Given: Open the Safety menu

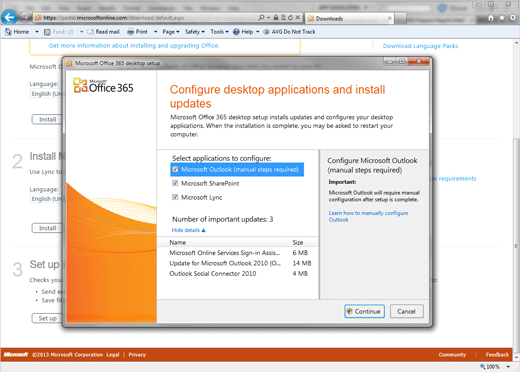Looking at the screenshot, I should [x=195, y=32].
